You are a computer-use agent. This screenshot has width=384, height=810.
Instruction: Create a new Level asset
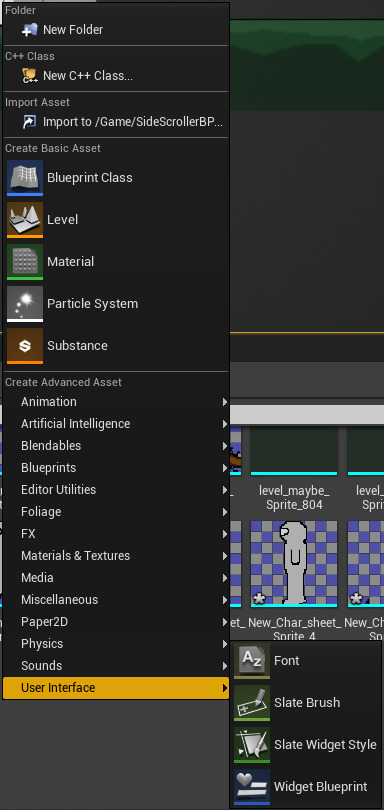tap(116, 220)
